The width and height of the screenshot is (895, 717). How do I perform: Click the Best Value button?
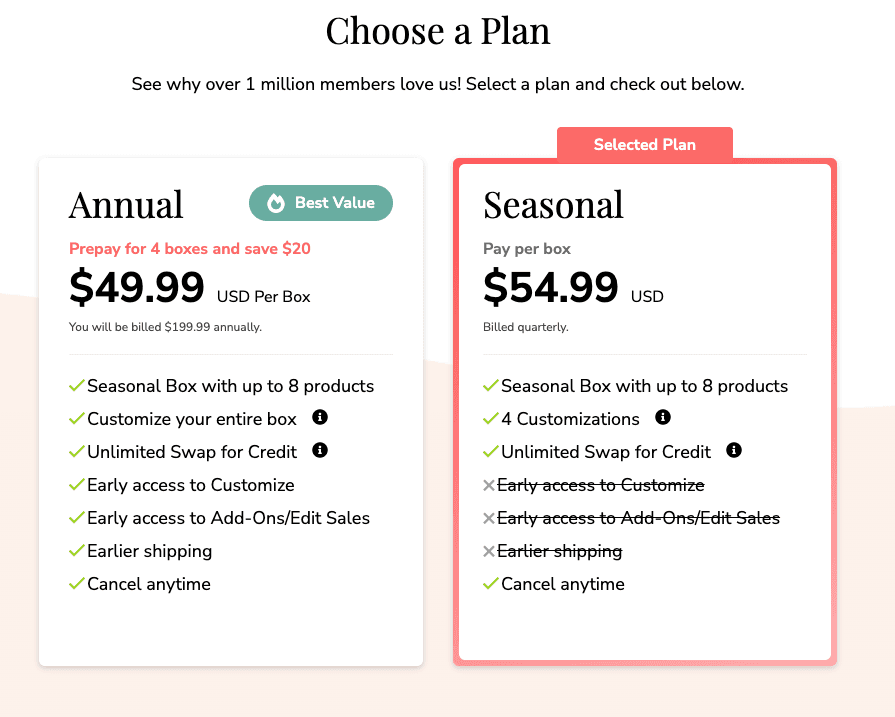coord(320,203)
